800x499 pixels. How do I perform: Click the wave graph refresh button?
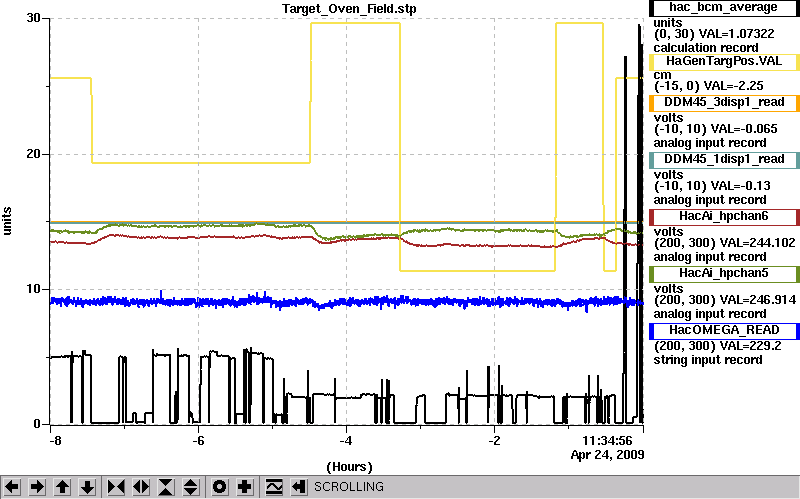point(274,487)
